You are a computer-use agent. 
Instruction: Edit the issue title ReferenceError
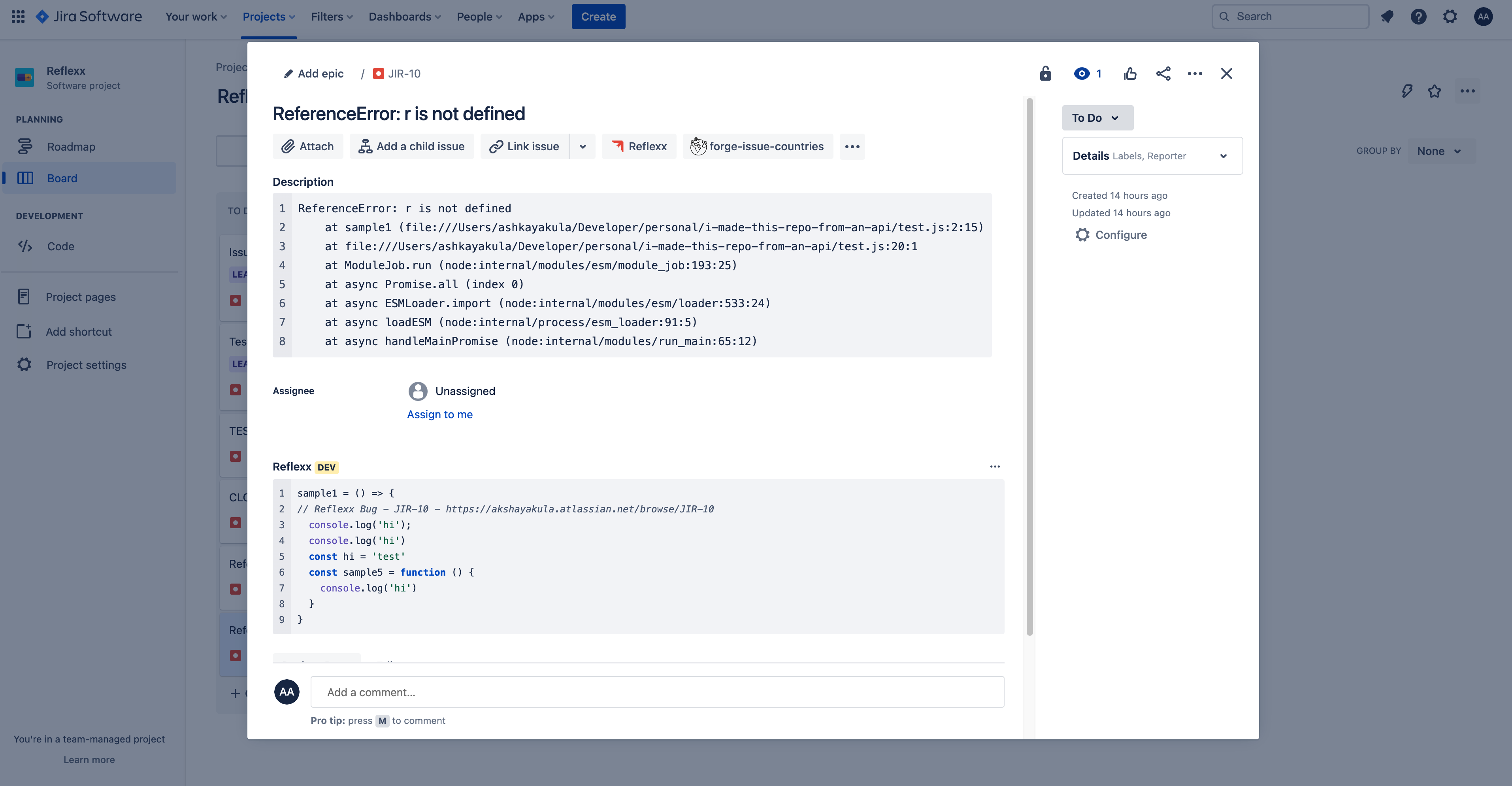point(398,113)
